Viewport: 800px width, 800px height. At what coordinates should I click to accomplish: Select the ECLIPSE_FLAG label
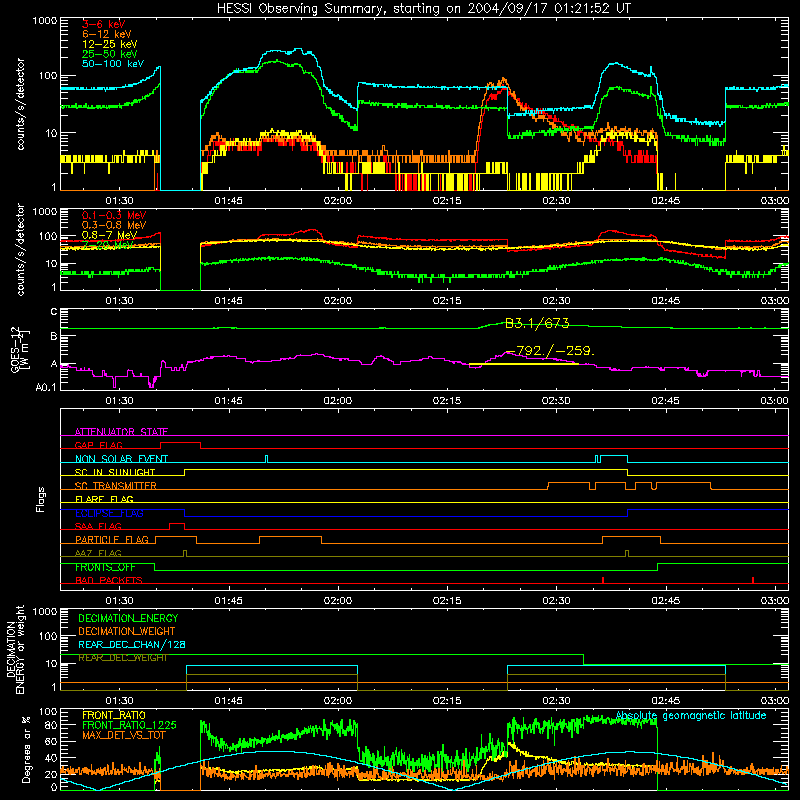pyautogui.click(x=109, y=513)
